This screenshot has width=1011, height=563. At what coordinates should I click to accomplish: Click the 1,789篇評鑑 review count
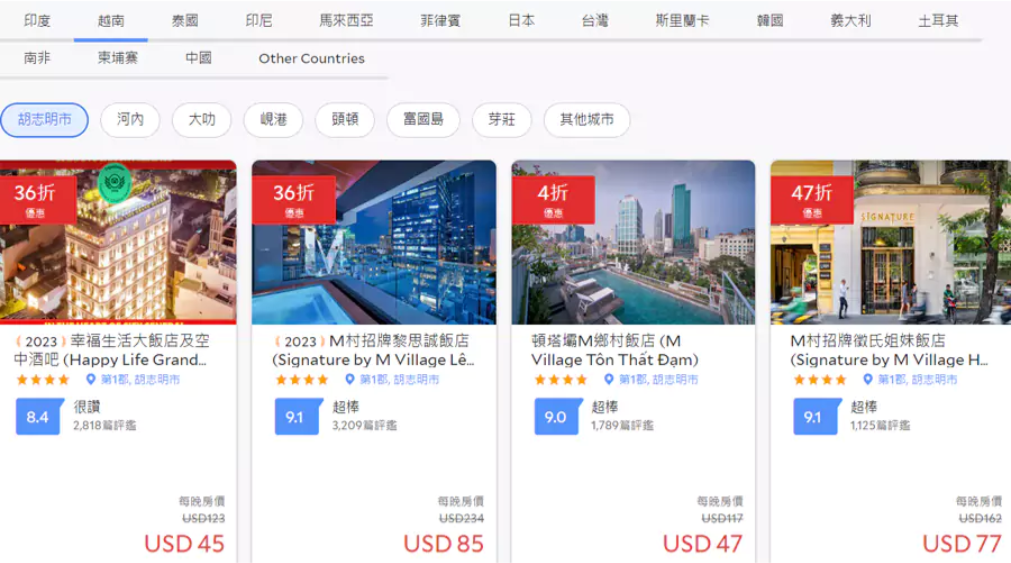click(622, 426)
